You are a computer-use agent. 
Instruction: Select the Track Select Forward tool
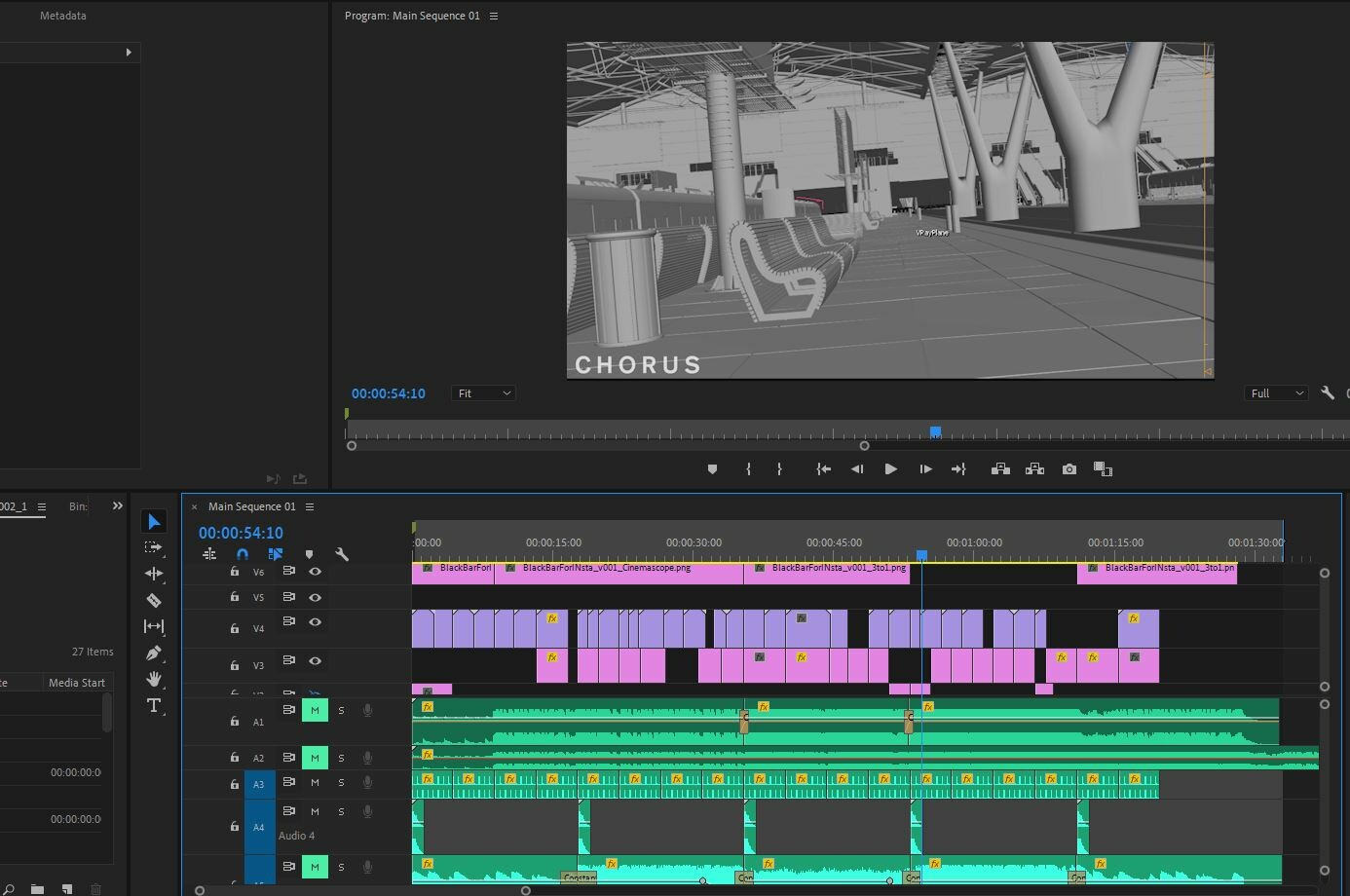(x=154, y=547)
